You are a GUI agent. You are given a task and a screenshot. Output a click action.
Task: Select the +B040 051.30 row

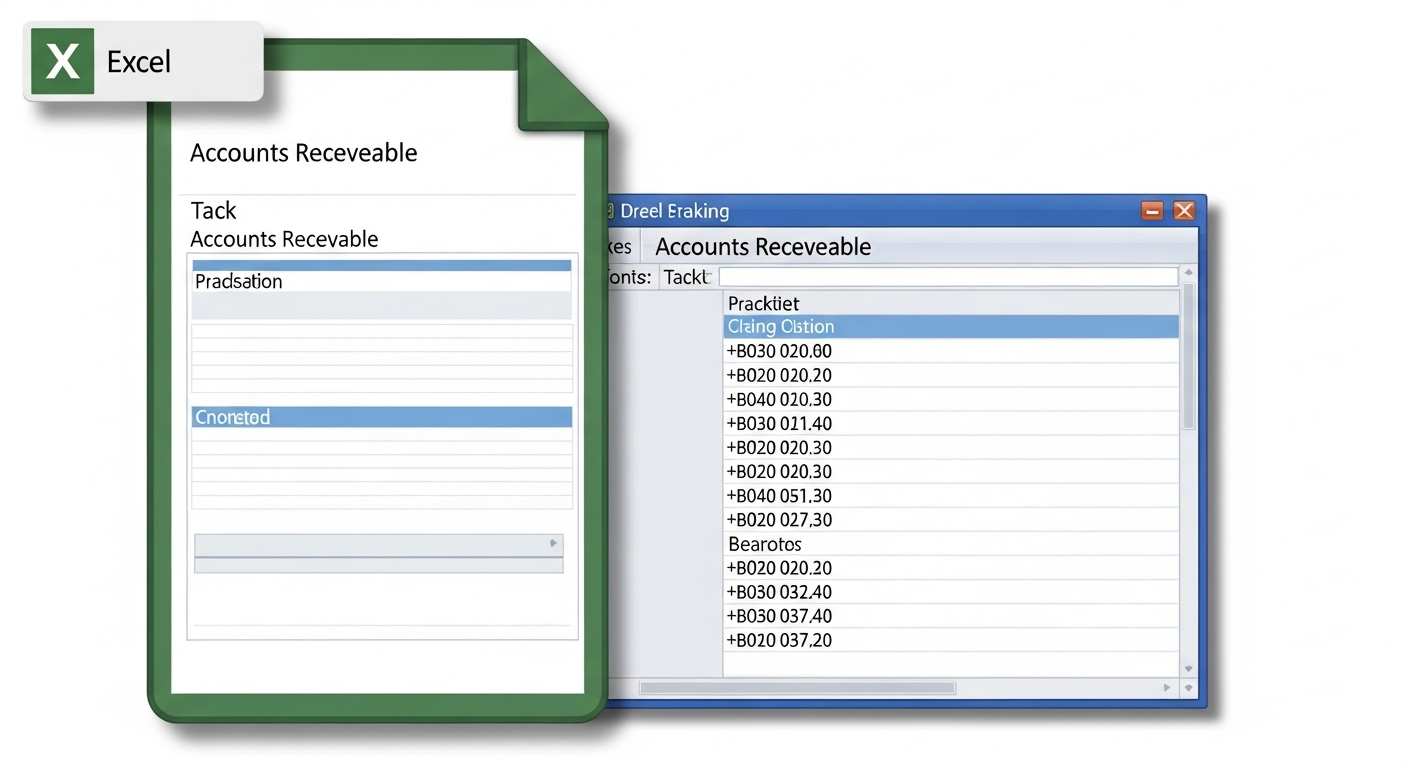click(951, 495)
